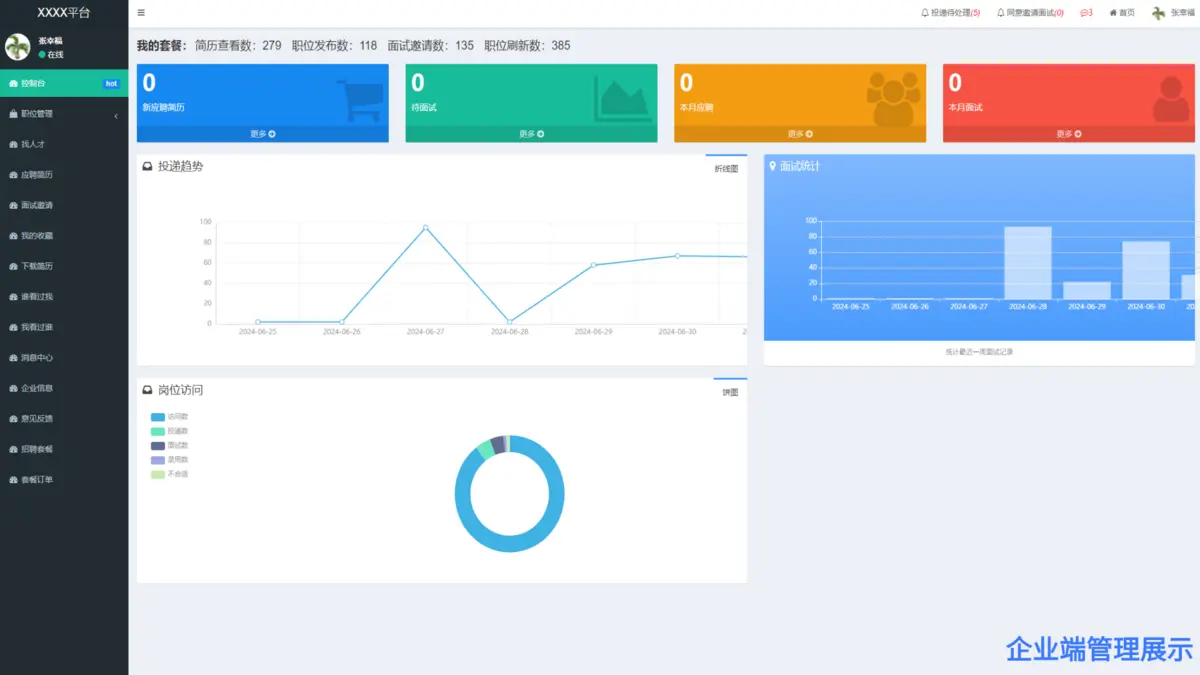
Task: Open the chat messages bubble icon
Action: coord(1084,13)
